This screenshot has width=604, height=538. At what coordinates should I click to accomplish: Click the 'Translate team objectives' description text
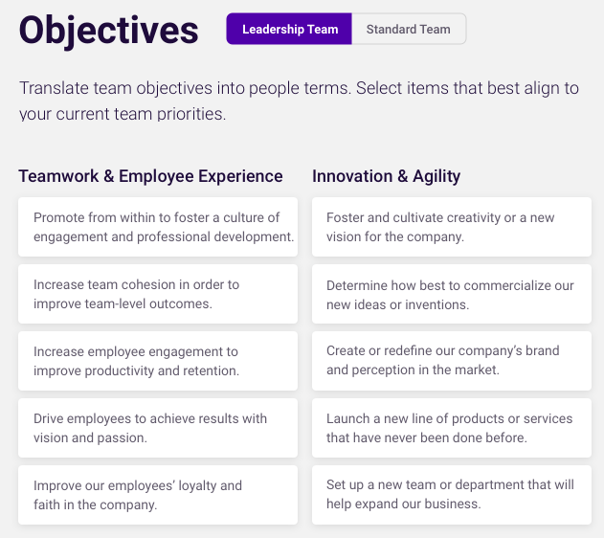tap(299, 101)
